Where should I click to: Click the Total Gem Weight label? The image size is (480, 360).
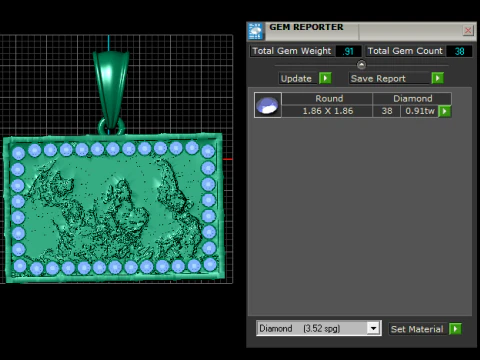pyautogui.click(x=292, y=51)
